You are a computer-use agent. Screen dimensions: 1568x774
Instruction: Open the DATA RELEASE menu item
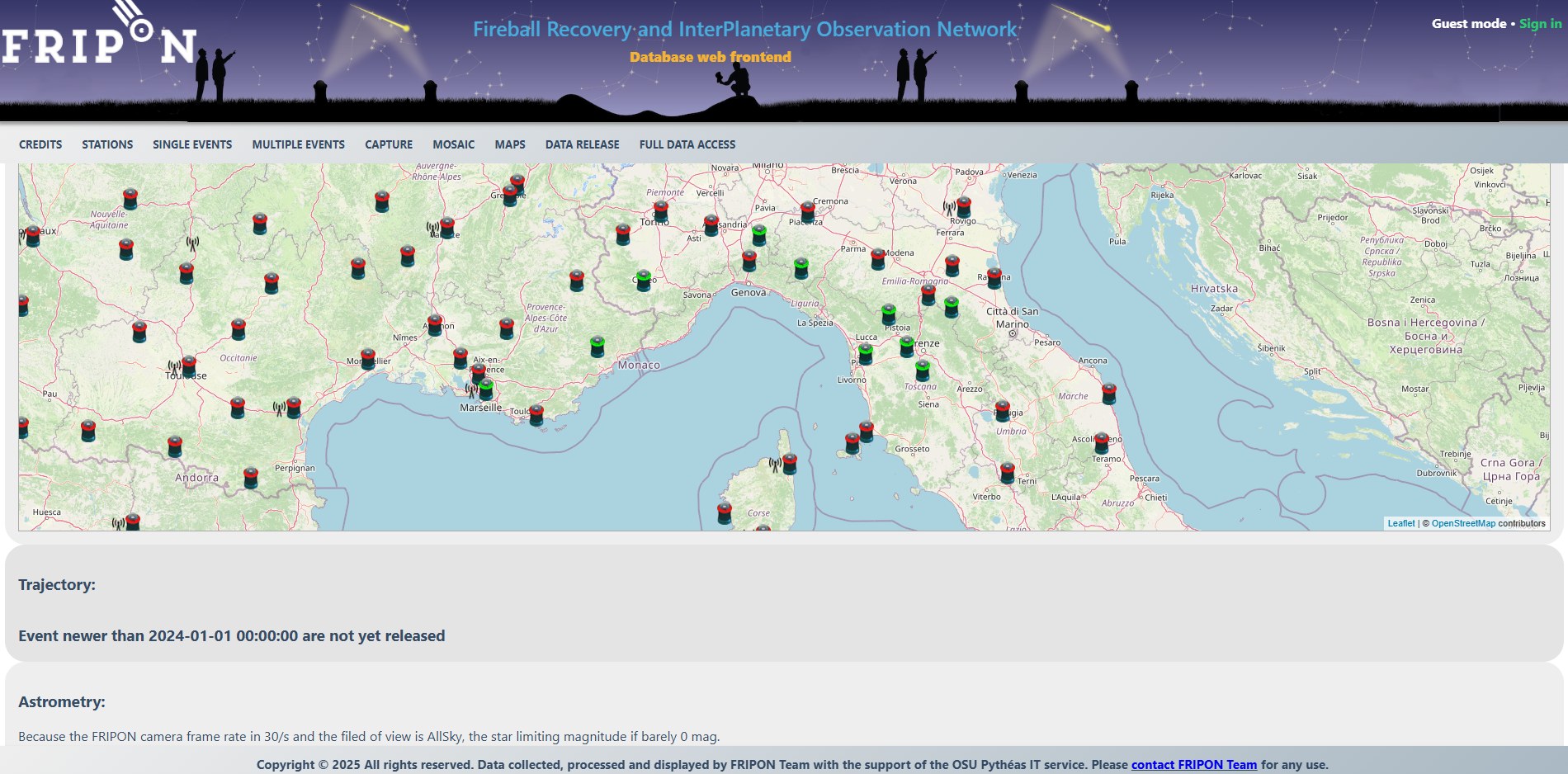(x=582, y=144)
